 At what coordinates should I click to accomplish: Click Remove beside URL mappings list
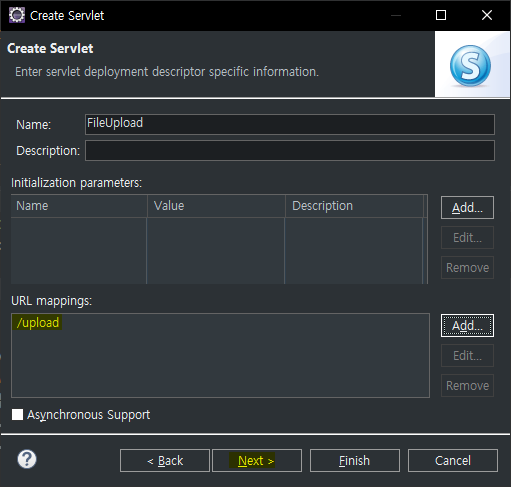tap(467, 386)
